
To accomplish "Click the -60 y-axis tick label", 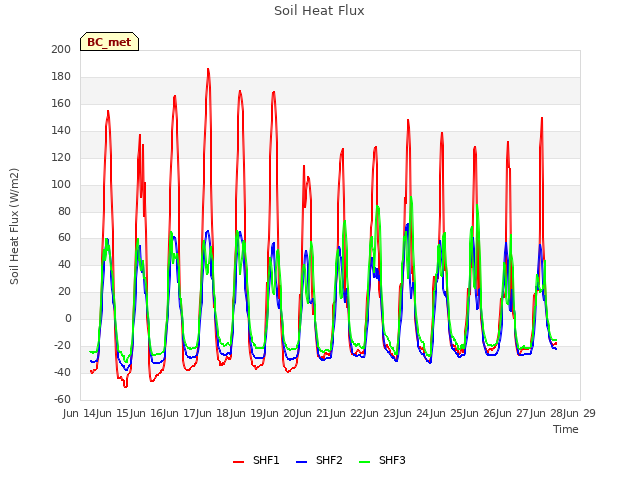I will pos(62,400).
